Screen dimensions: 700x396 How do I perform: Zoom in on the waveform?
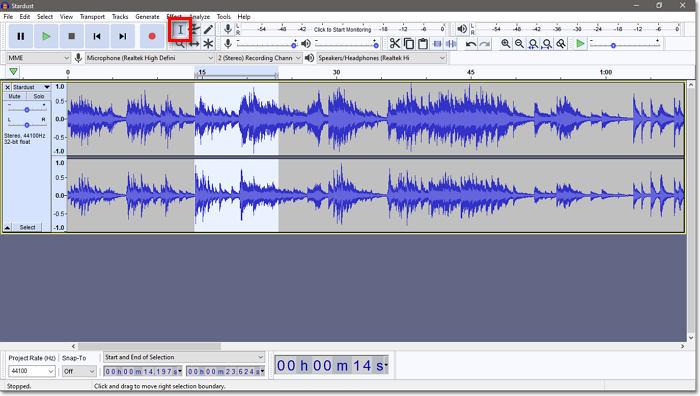click(x=505, y=43)
